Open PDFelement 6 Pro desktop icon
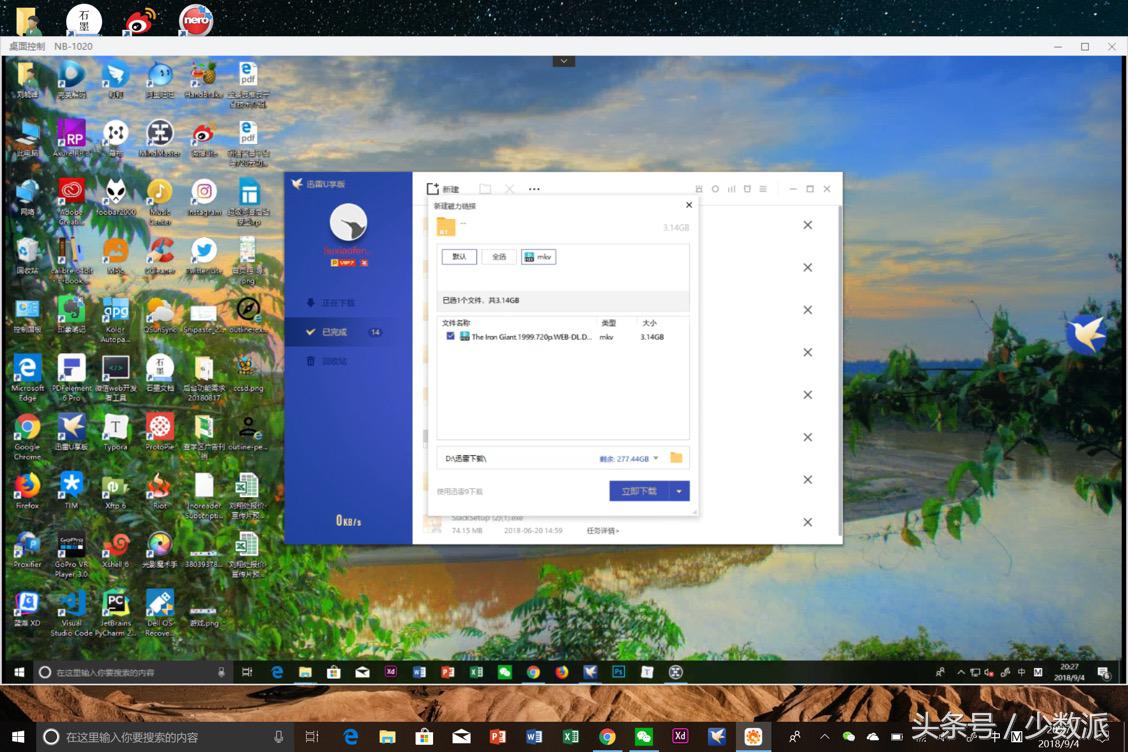The image size is (1128, 752). (71, 378)
